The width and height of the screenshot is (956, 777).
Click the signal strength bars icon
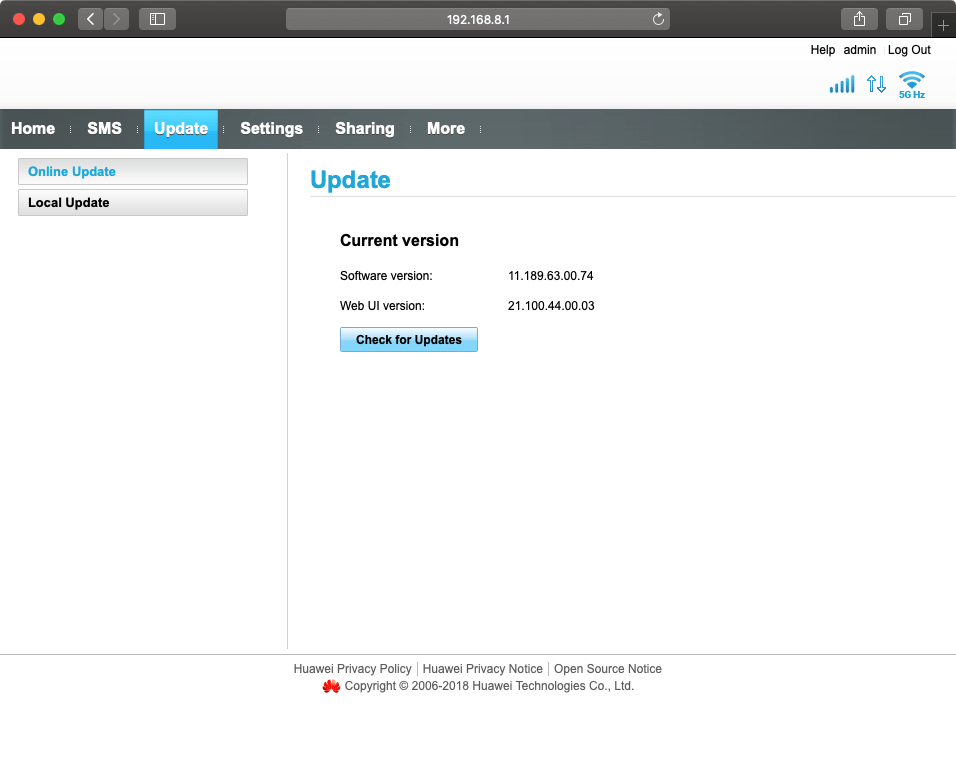841,84
